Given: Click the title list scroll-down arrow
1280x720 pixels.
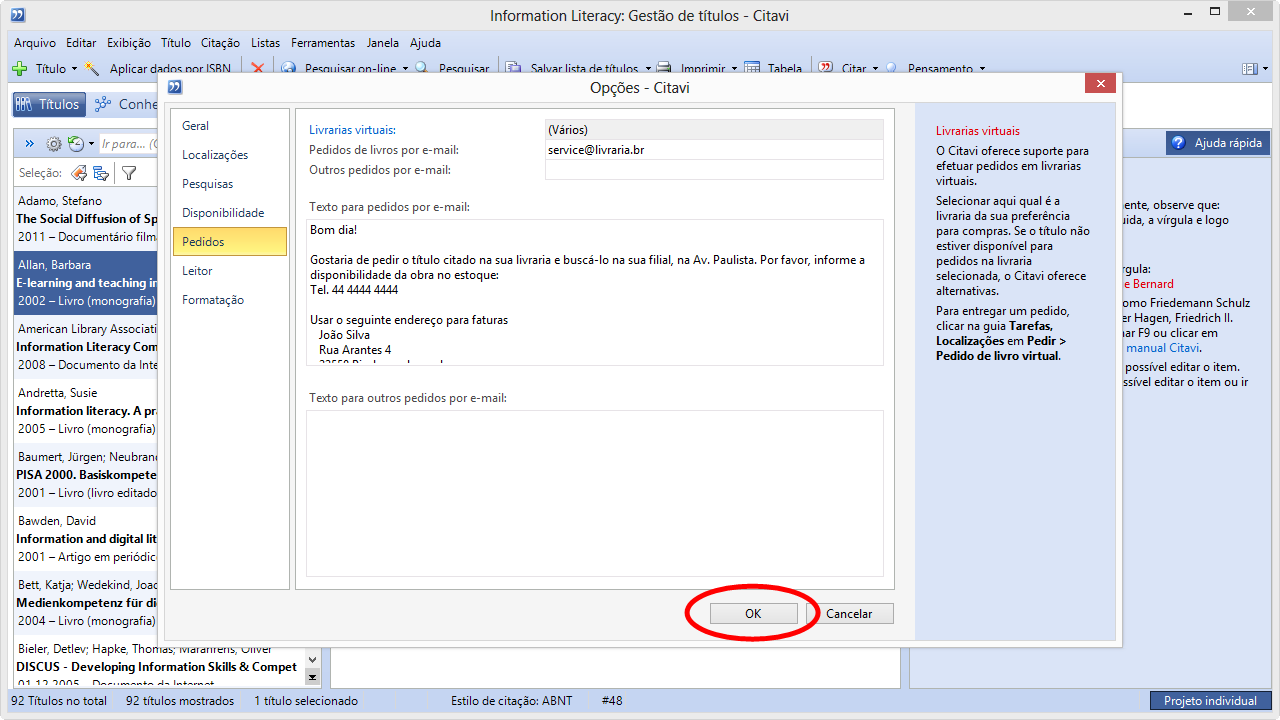Looking at the screenshot, I should tap(313, 660).
